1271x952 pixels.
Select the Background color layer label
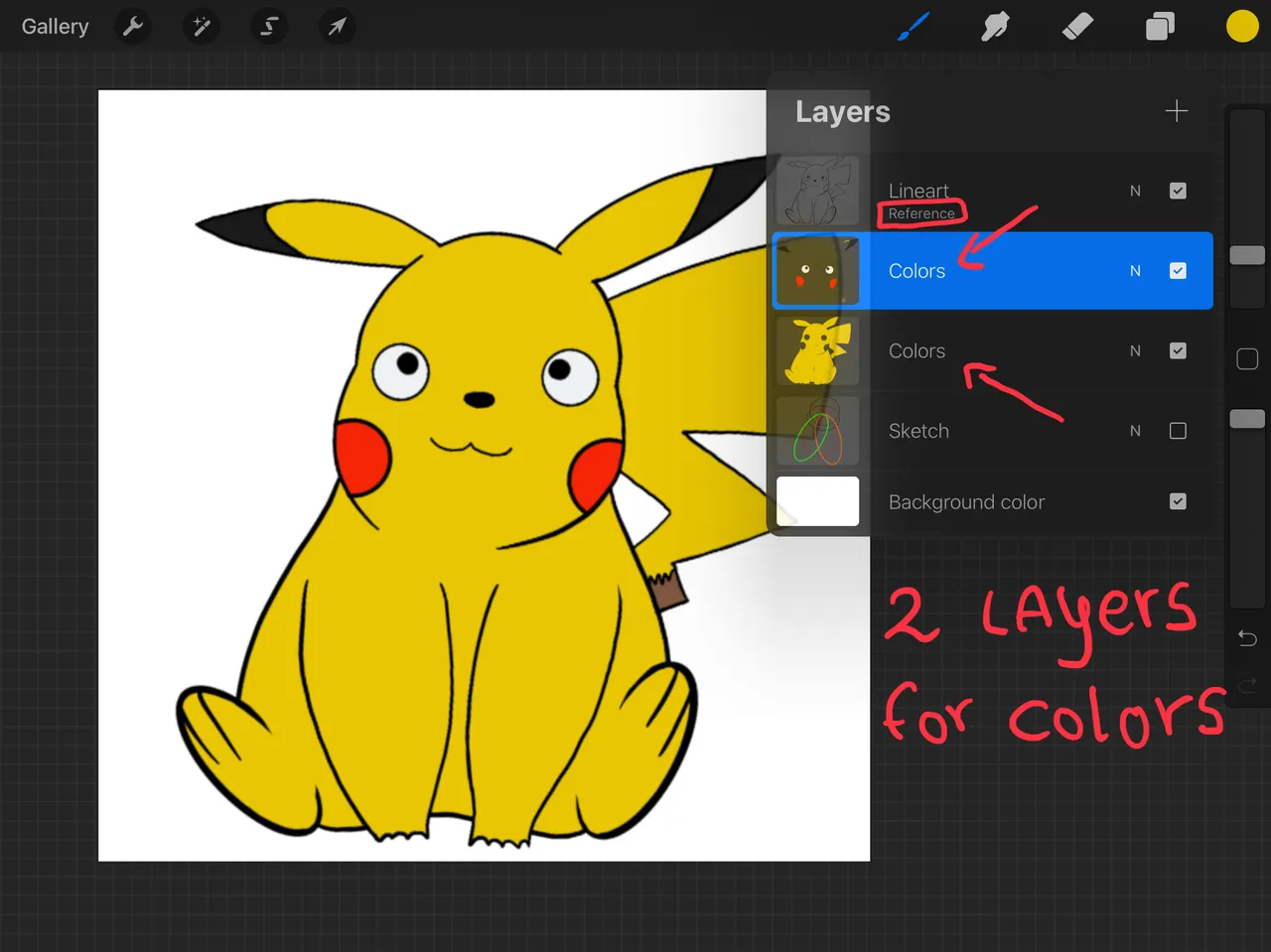(x=966, y=502)
